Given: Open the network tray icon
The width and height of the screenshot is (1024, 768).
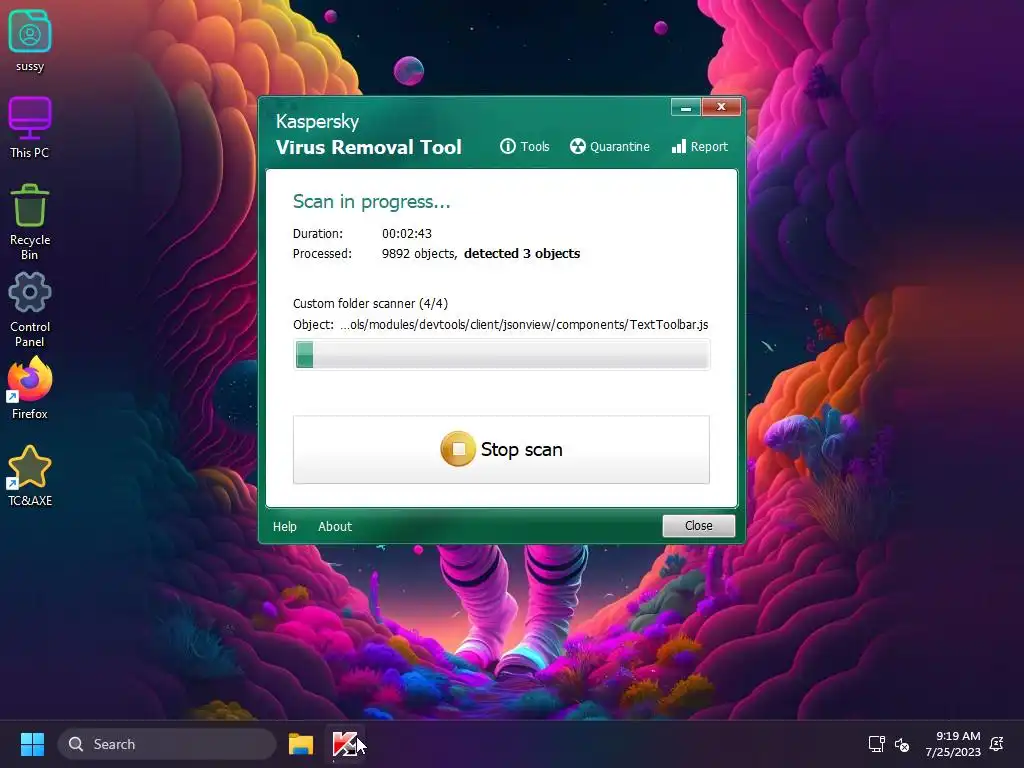Looking at the screenshot, I should pos(876,744).
